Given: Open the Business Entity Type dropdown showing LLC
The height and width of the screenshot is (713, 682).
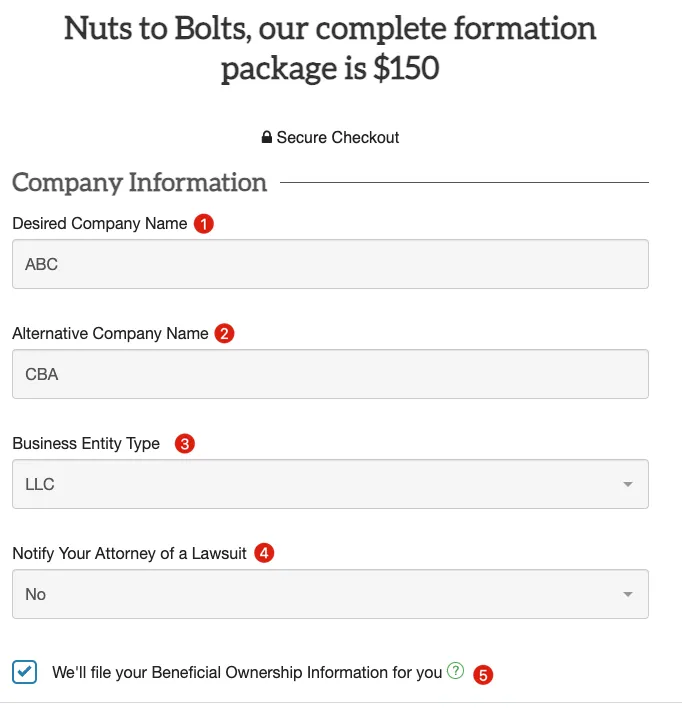Looking at the screenshot, I should 330,484.
